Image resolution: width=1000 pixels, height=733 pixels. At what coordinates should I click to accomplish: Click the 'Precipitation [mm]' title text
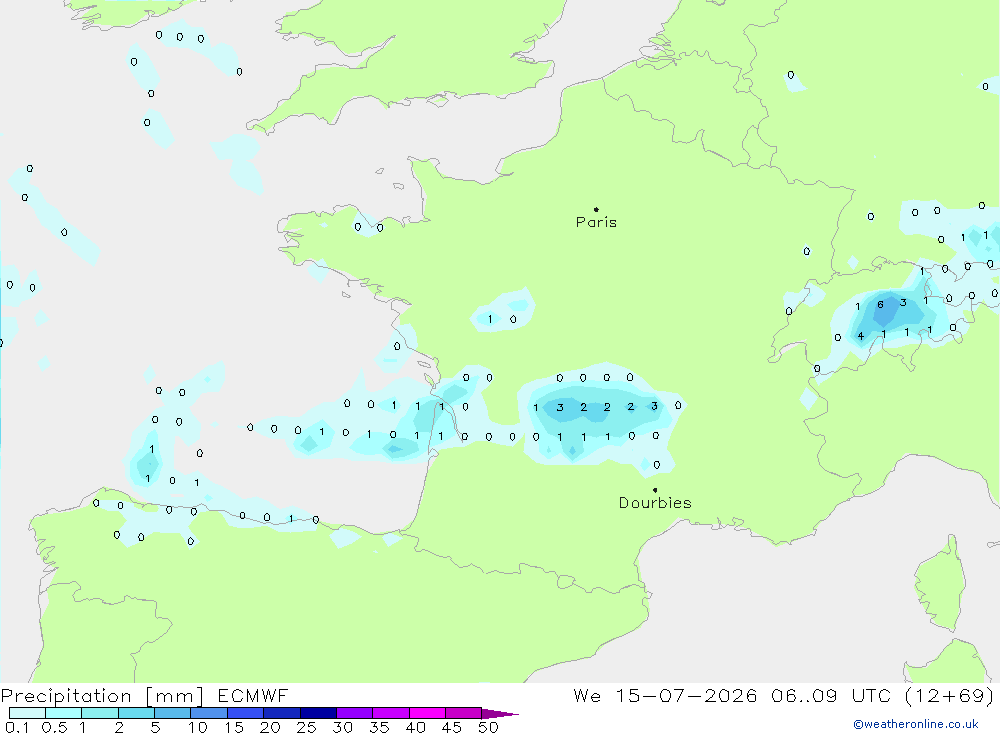pos(103,696)
